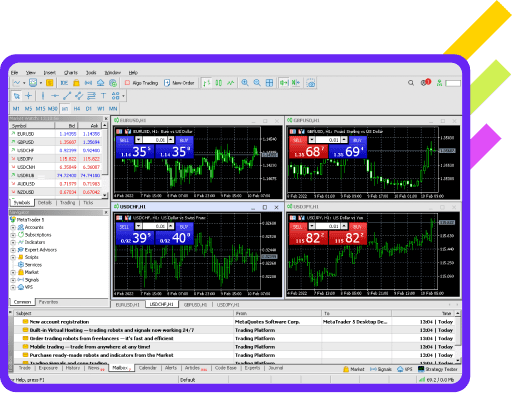
Task: Open the Tools menu
Action: pos(91,72)
